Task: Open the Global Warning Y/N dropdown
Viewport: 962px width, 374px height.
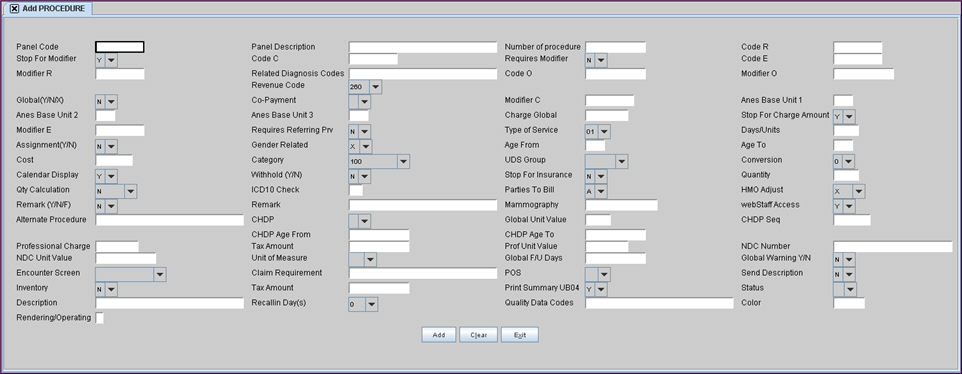Action: tap(849, 259)
